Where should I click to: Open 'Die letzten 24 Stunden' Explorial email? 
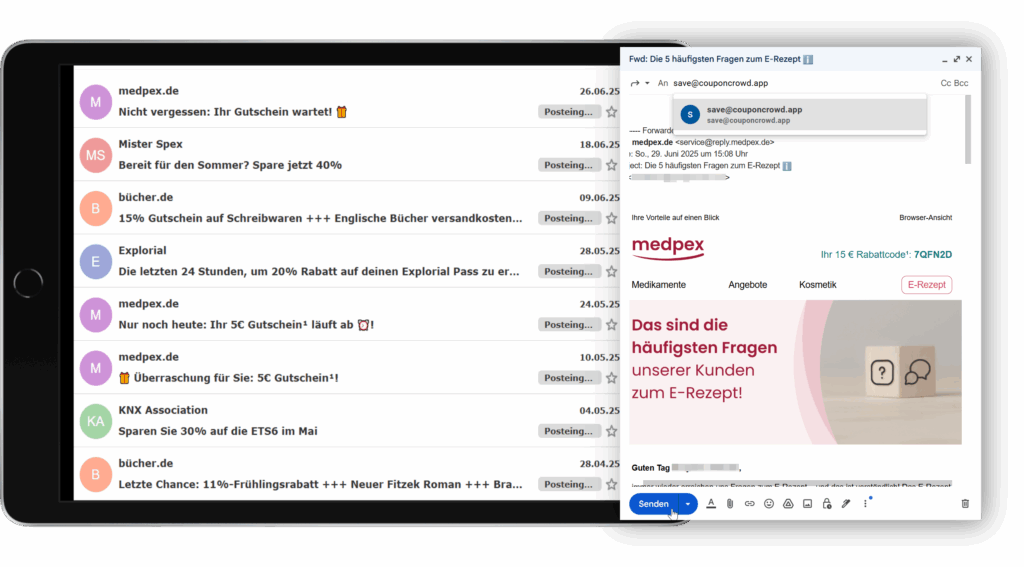pyautogui.click(x=319, y=272)
